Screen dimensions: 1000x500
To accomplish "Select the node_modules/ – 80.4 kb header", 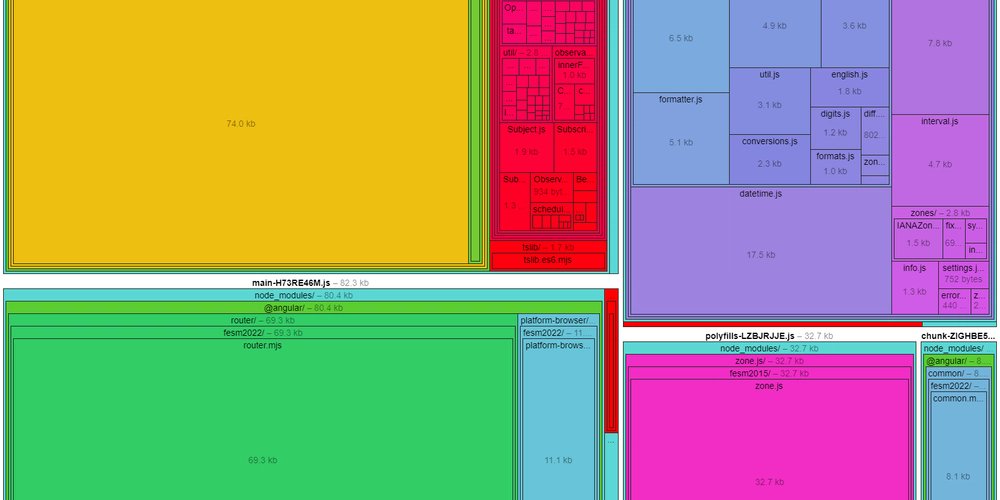I will [303, 295].
